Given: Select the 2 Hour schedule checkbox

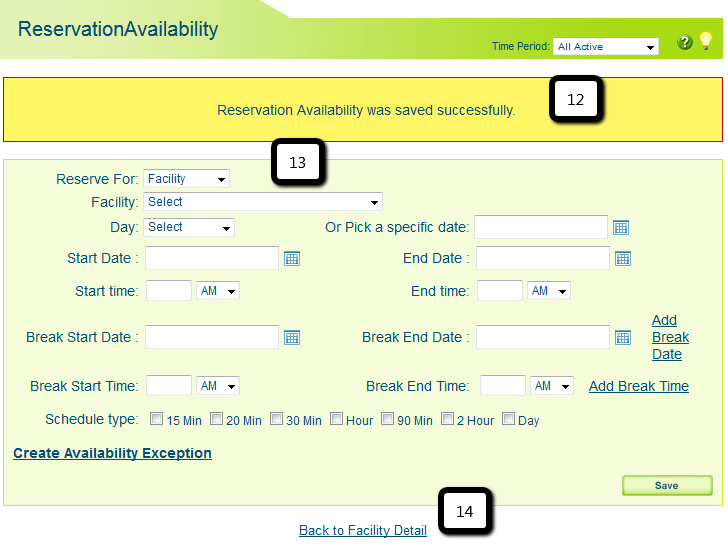Looking at the screenshot, I should 447,419.
